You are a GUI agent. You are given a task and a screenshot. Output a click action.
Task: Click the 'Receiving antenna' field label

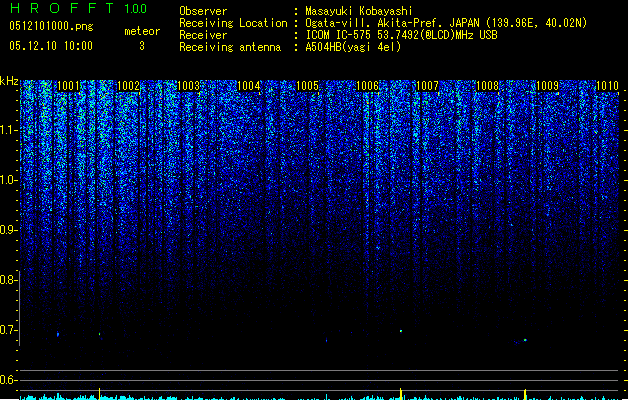[230, 47]
